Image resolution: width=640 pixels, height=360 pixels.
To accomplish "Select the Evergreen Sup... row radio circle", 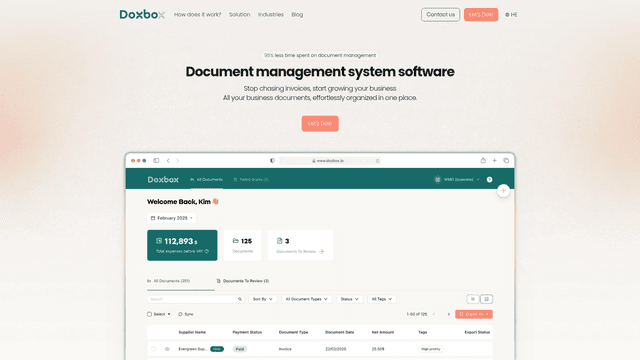I will pyautogui.click(x=153, y=349).
